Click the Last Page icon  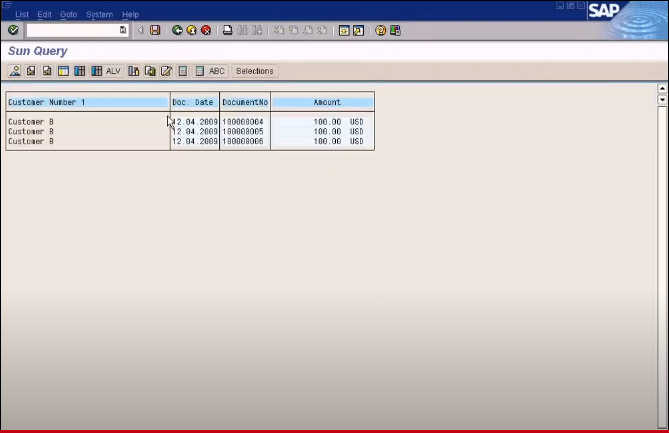322,30
